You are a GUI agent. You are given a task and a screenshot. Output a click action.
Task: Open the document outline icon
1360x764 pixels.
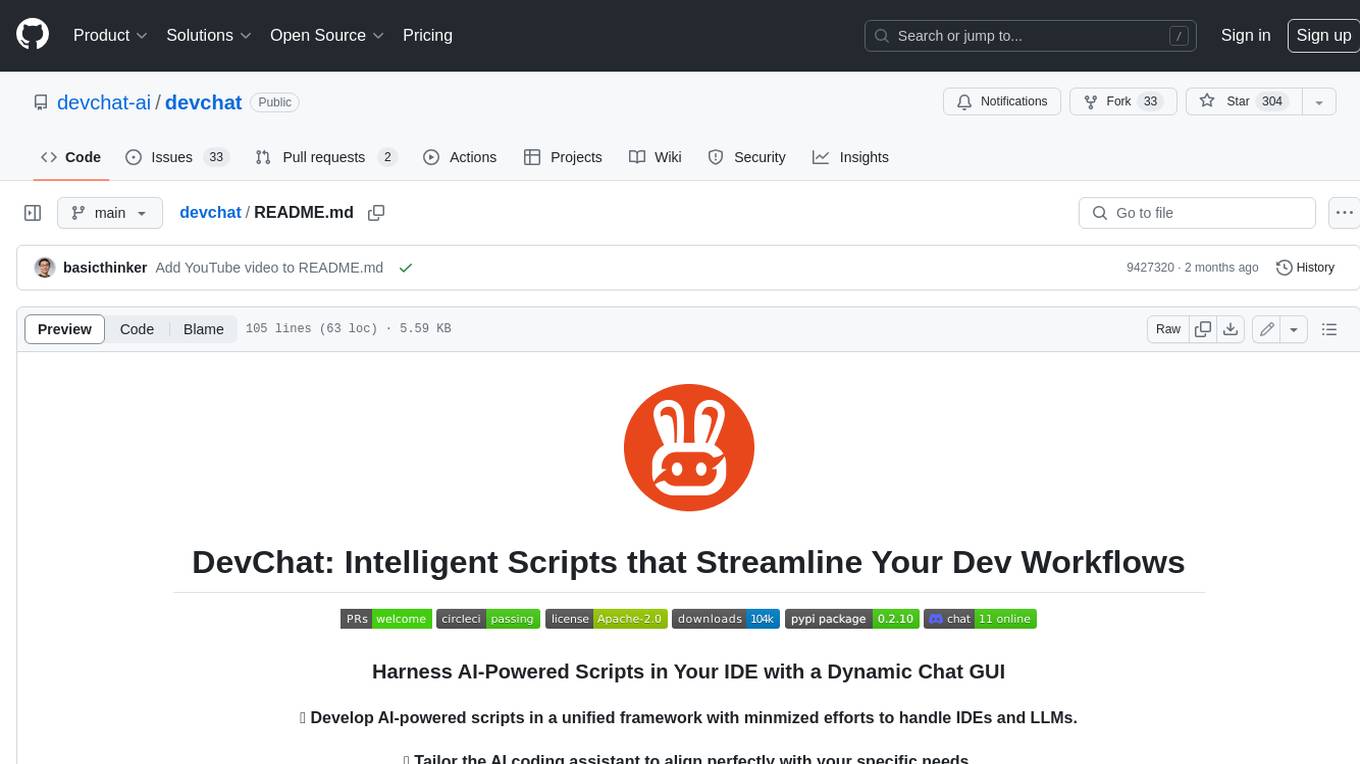pos(1329,329)
